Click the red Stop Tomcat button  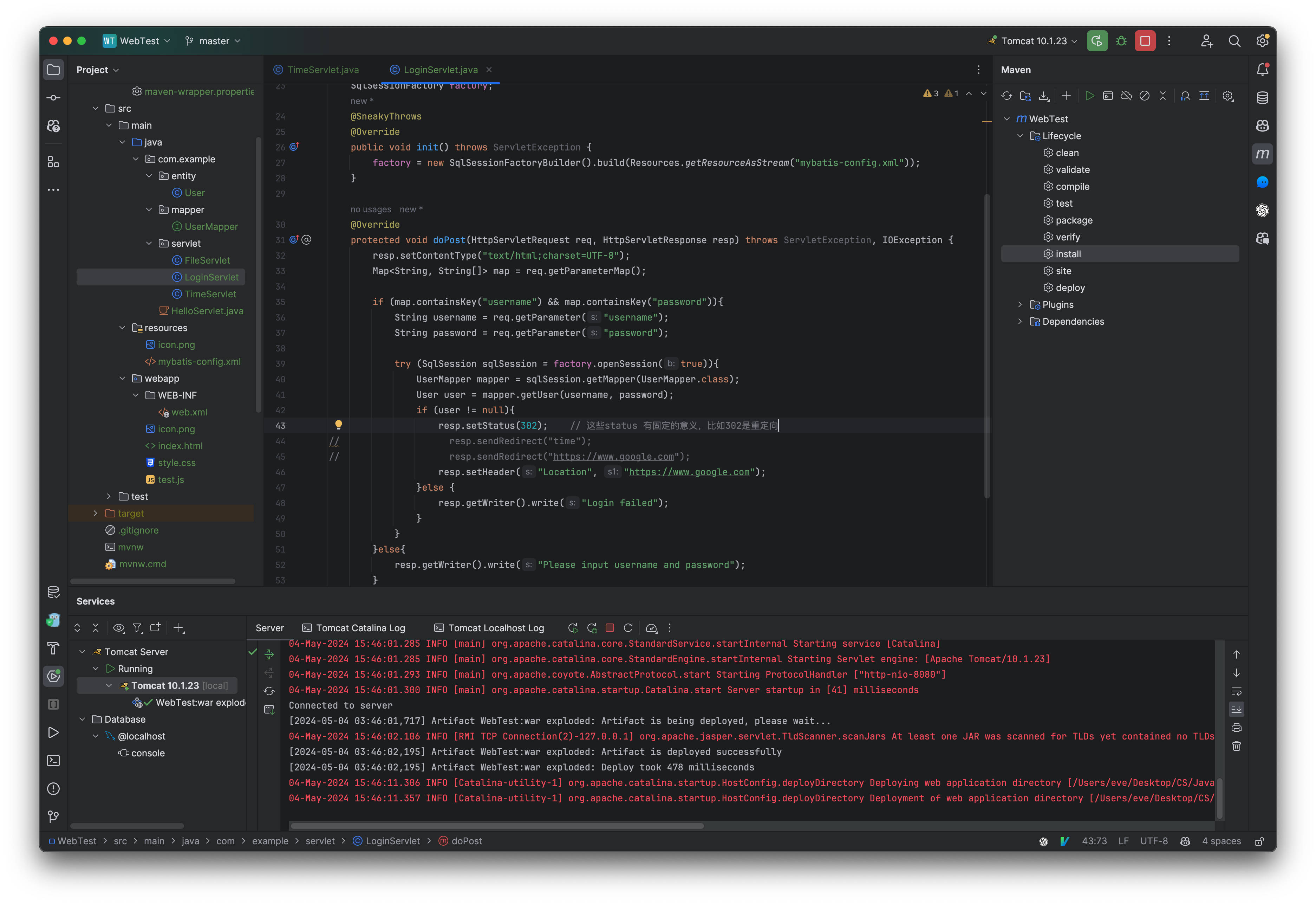click(1145, 41)
